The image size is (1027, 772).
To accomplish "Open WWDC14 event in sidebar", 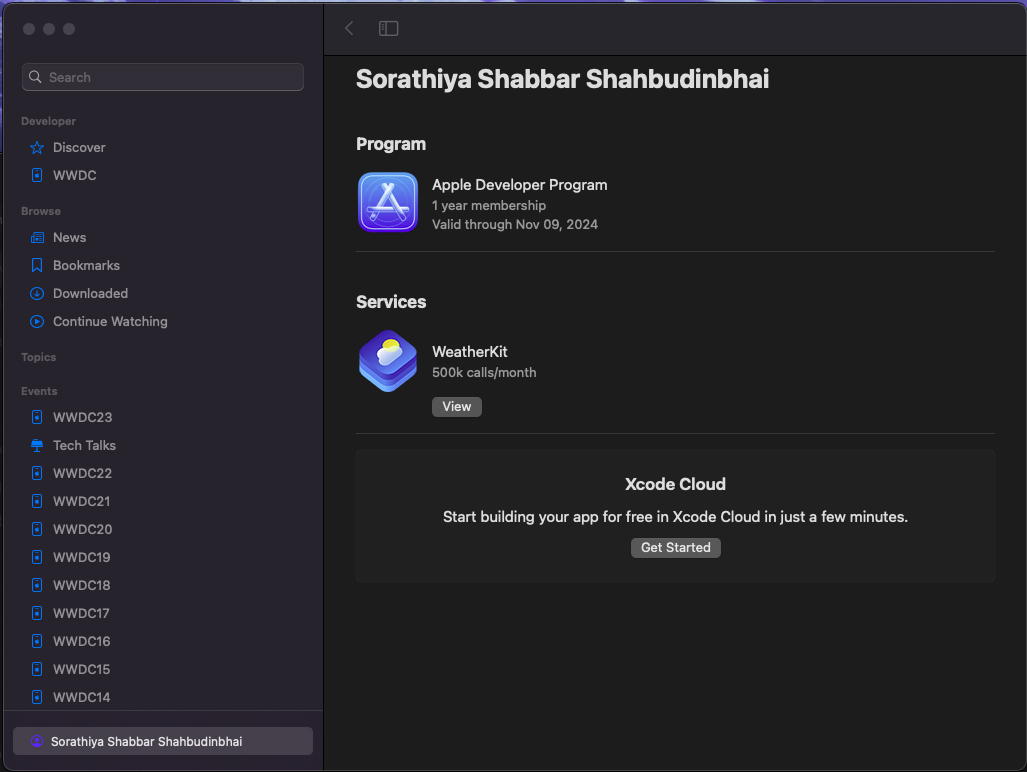I will [x=82, y=697].
